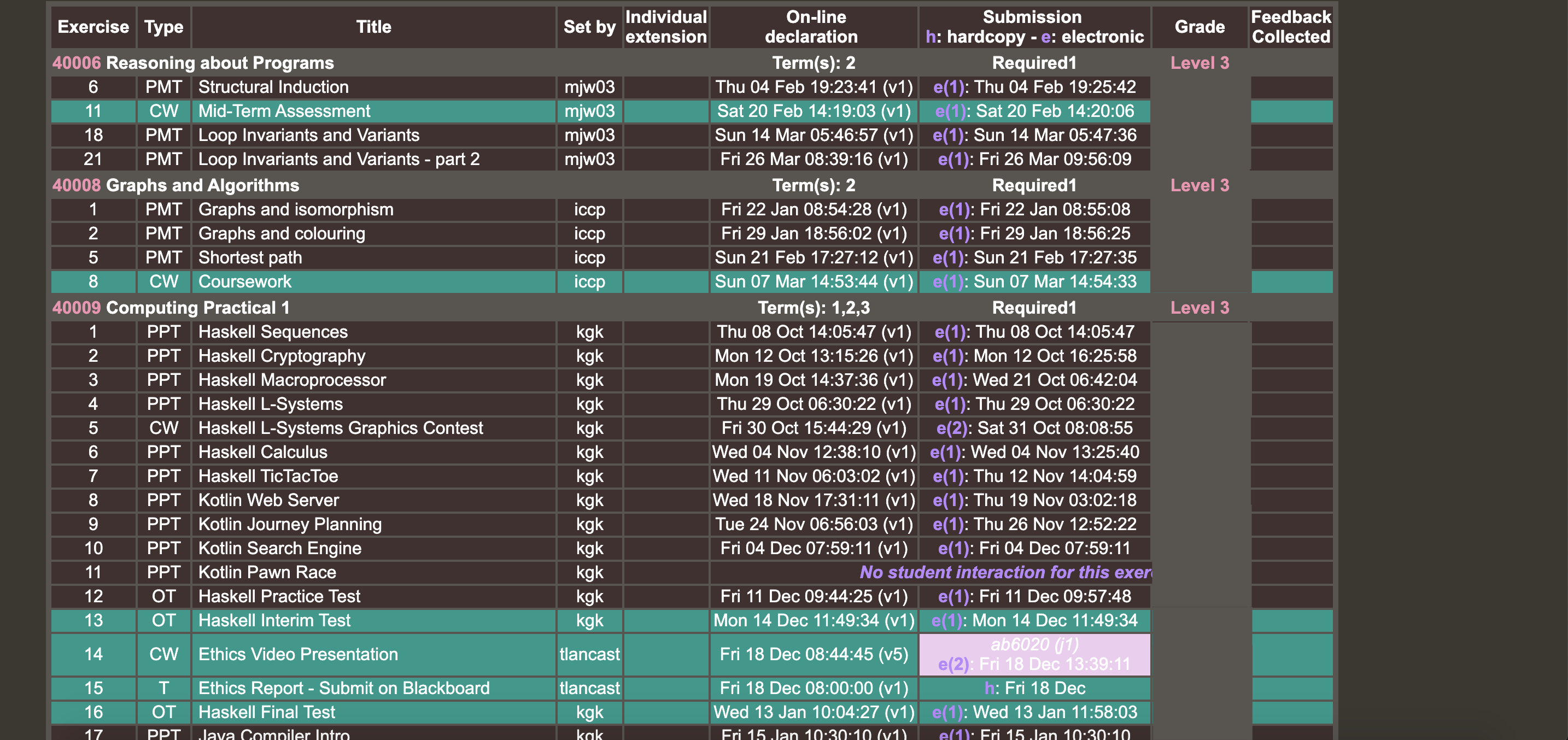The height and width of the screenshot is (740, 1568).
Task: Open Kotlin Web Server exercise title
Action: click(x=268, y=500)
